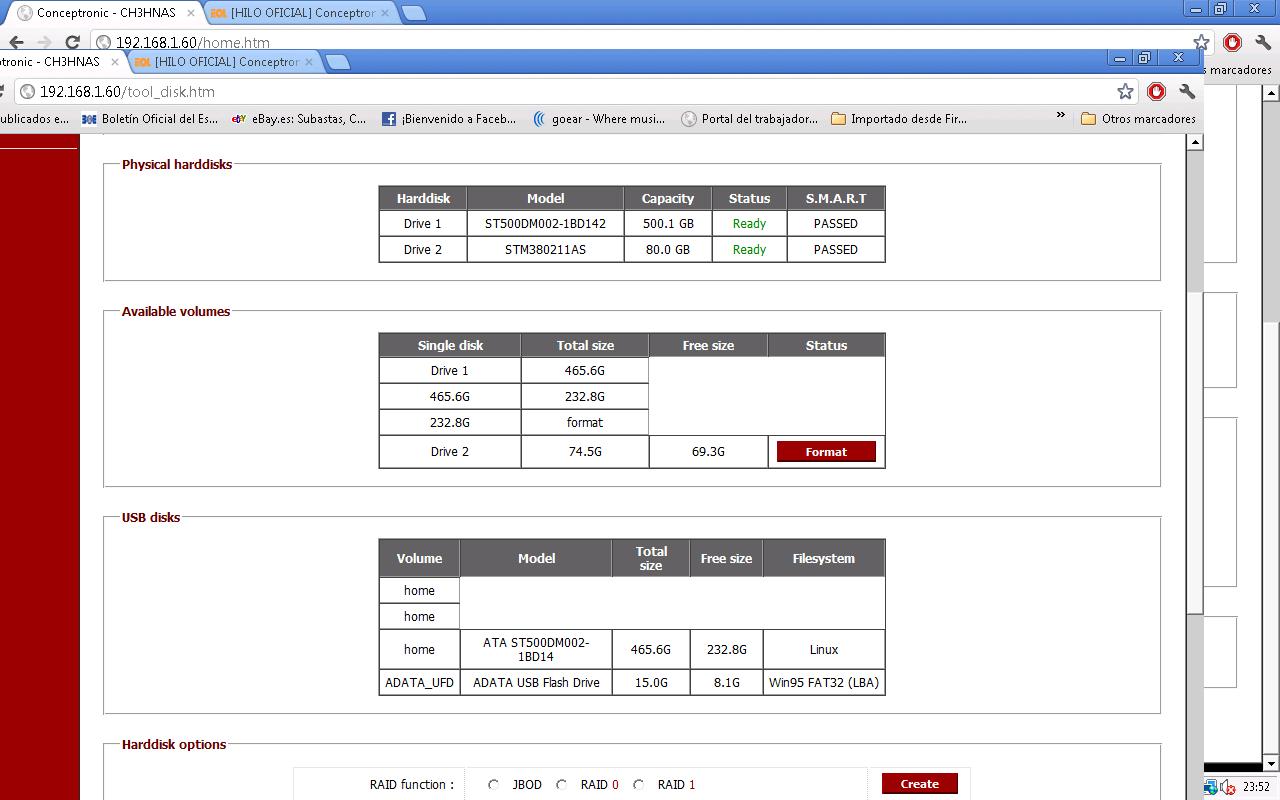Click the ADATA_UFD volume cell
Image resolution: width=1280 pixels, height=800 pixels.
click(x=419, y=683)
